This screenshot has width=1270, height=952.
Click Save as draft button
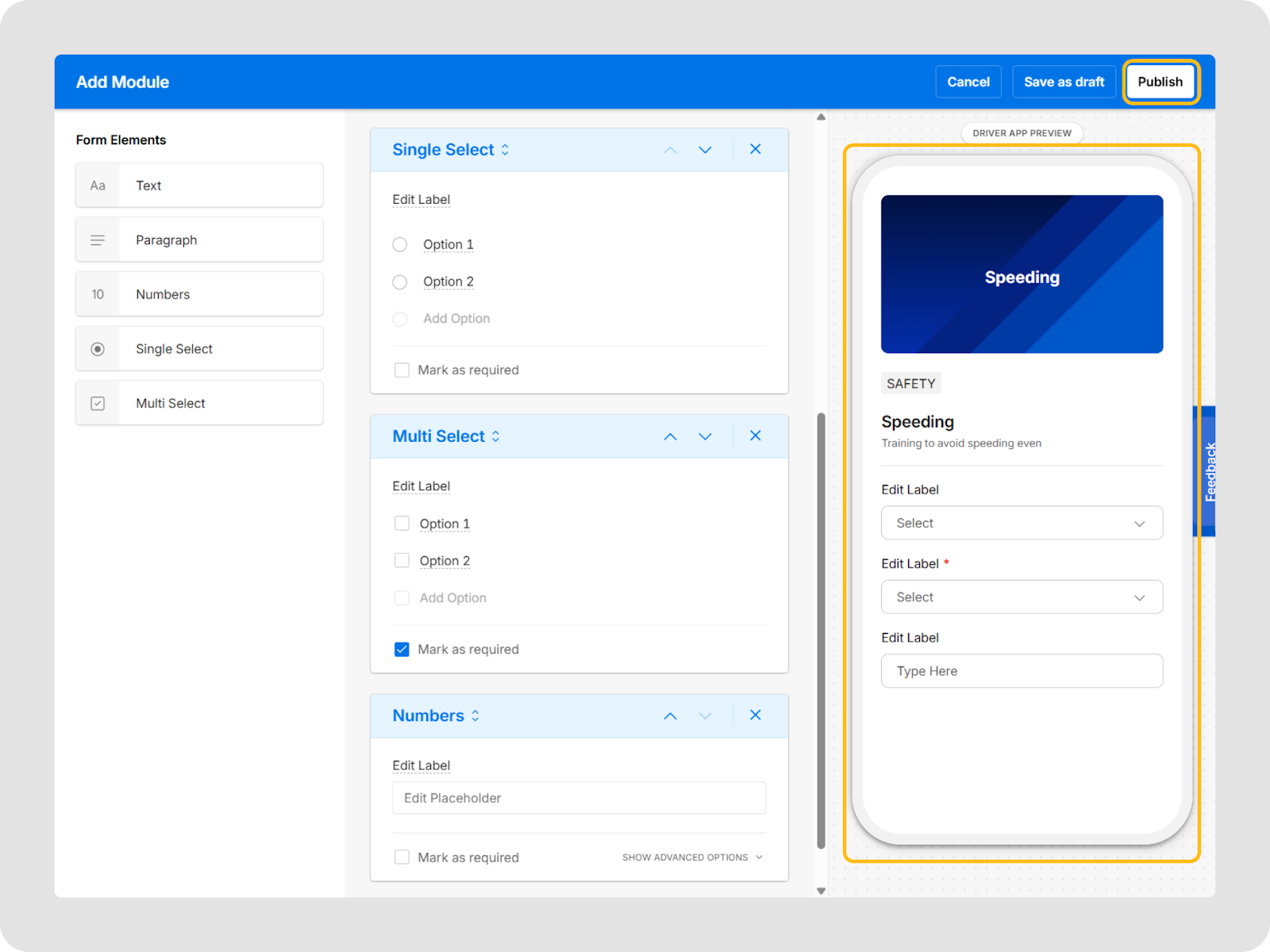(x=1064, y=82)
